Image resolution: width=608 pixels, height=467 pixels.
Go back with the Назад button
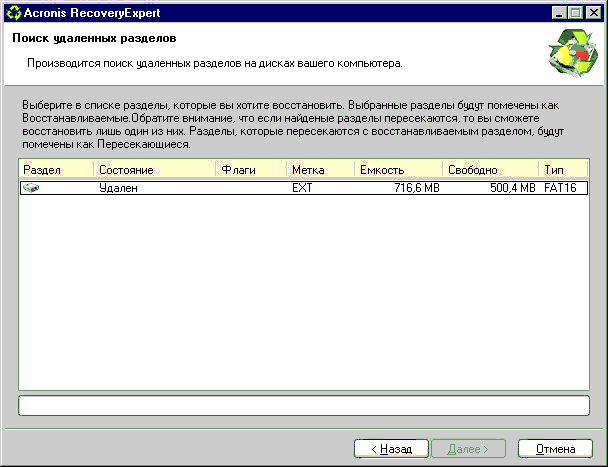click(x=391, y=449)
